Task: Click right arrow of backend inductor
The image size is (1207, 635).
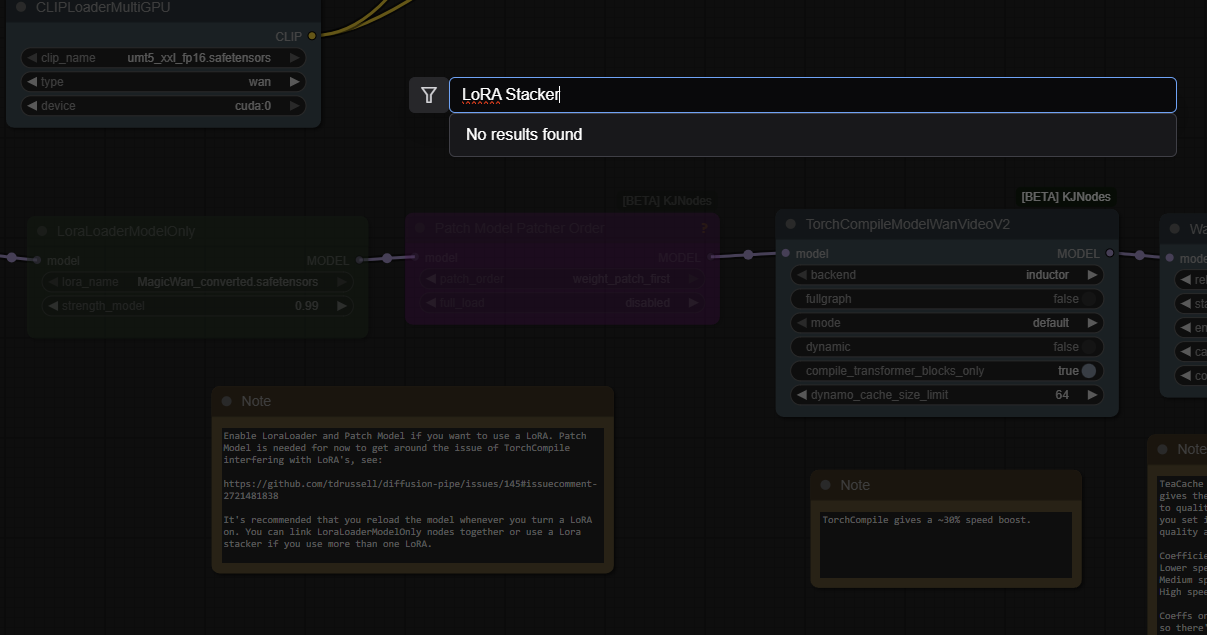Action: click(x=1092, y=275)
